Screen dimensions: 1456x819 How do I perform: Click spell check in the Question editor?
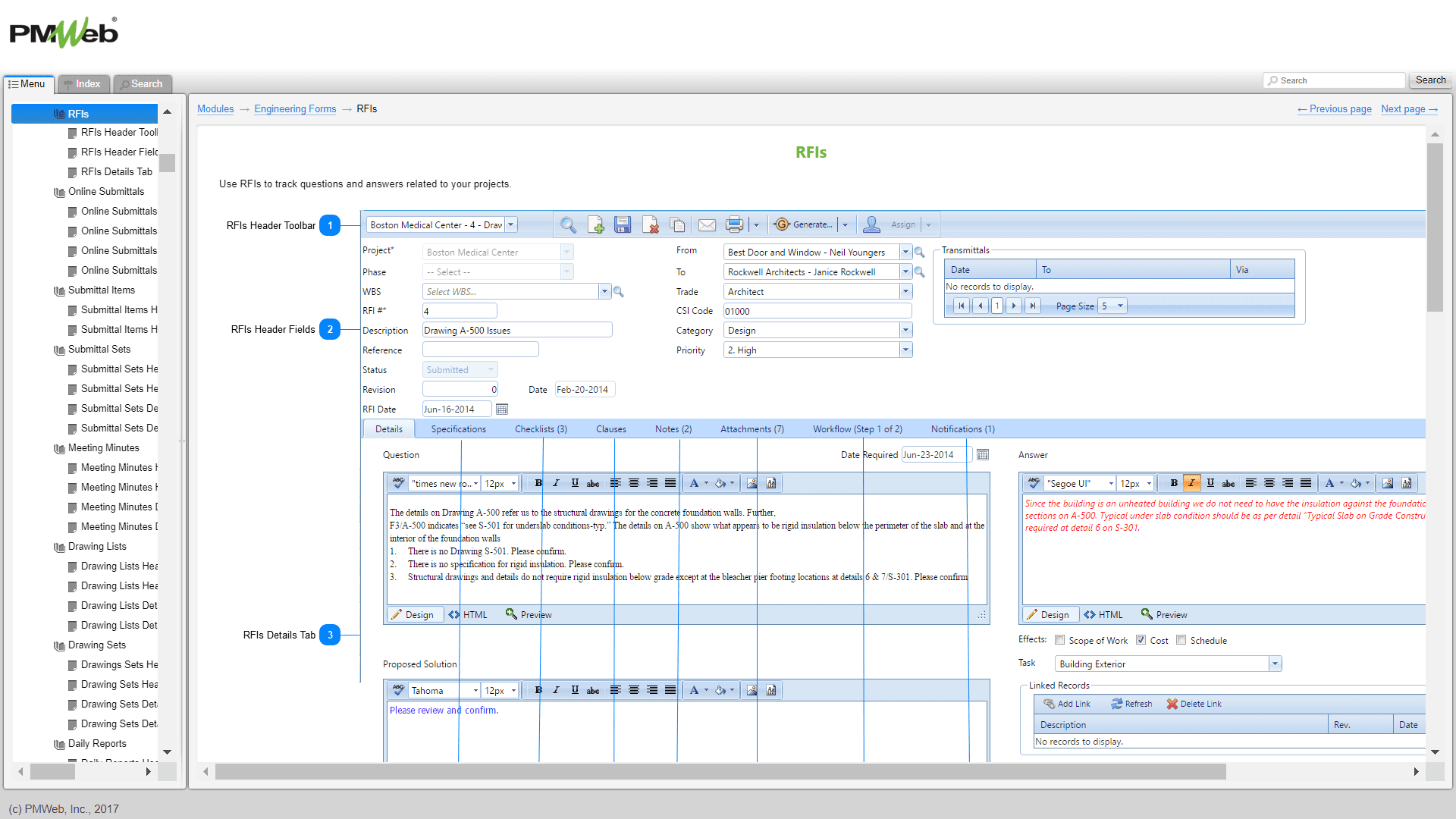pyautogui.click(x=398, y=483)
